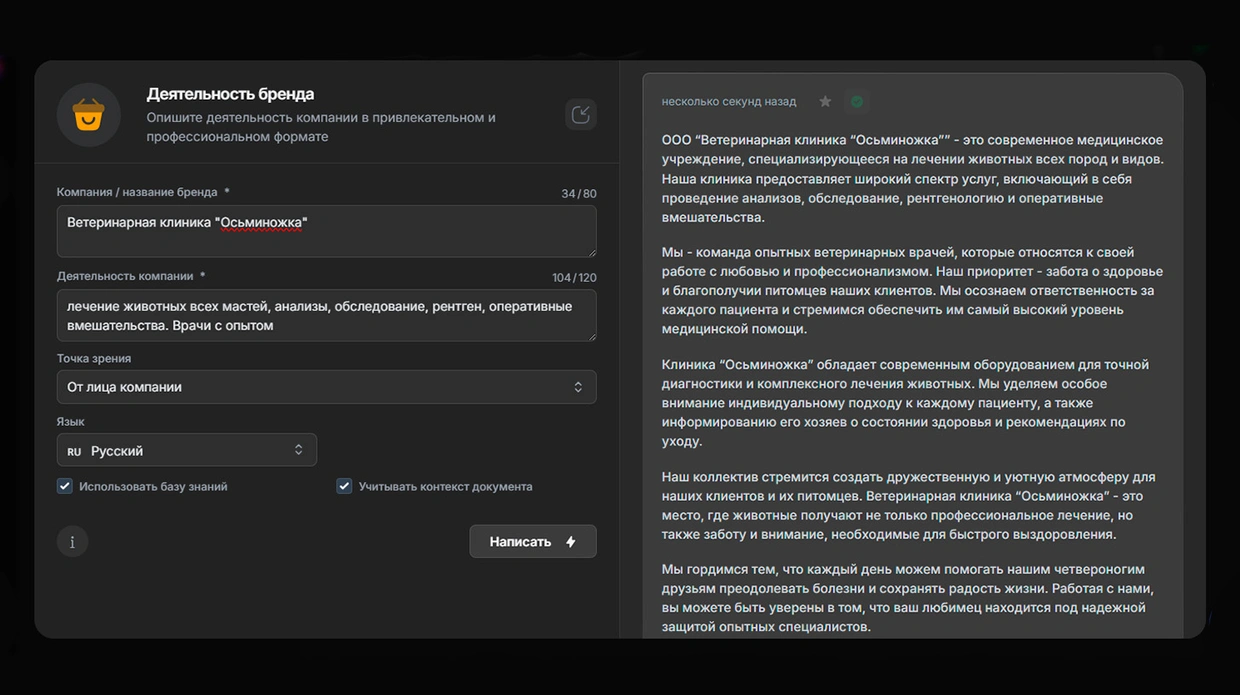The image size is (1240, 695).
Task: Open the "Точка зрения" dropdown
Action: click(326, 387)
